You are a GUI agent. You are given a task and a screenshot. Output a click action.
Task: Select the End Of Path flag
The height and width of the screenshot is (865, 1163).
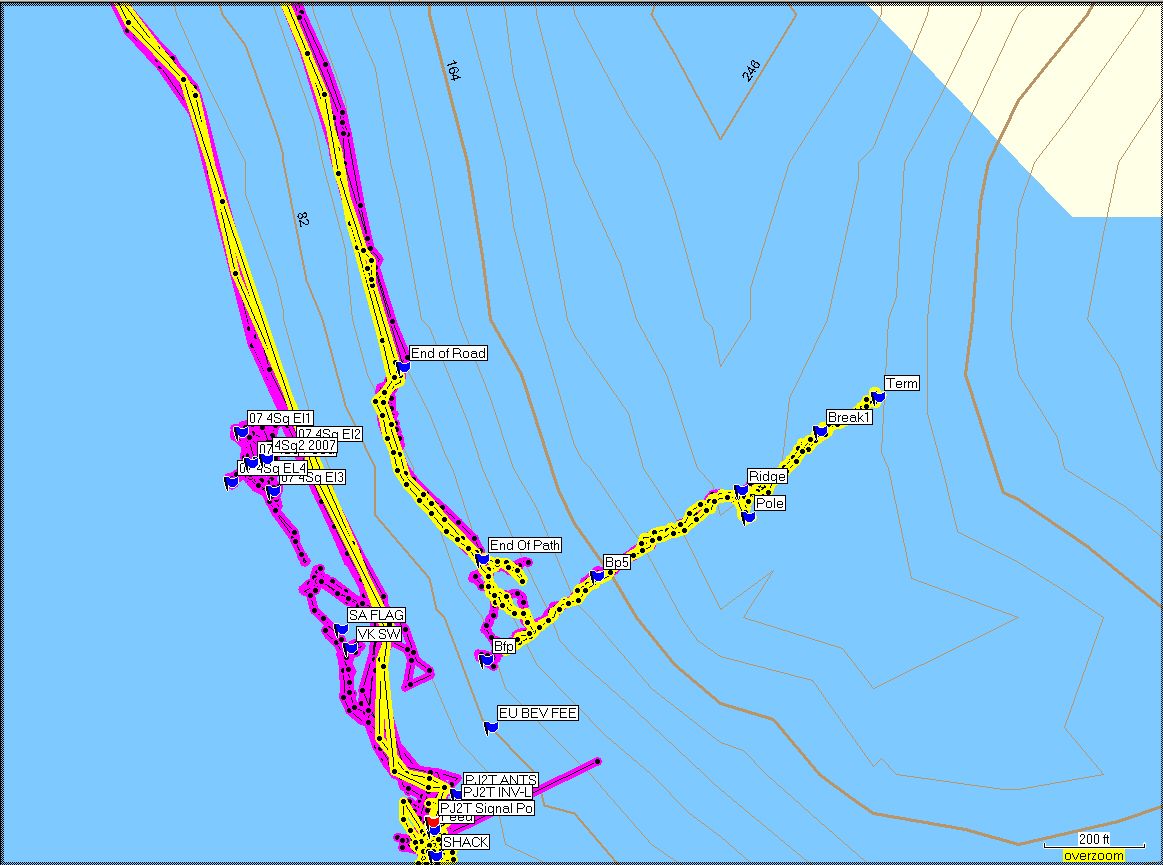click(x=482, y=559)
